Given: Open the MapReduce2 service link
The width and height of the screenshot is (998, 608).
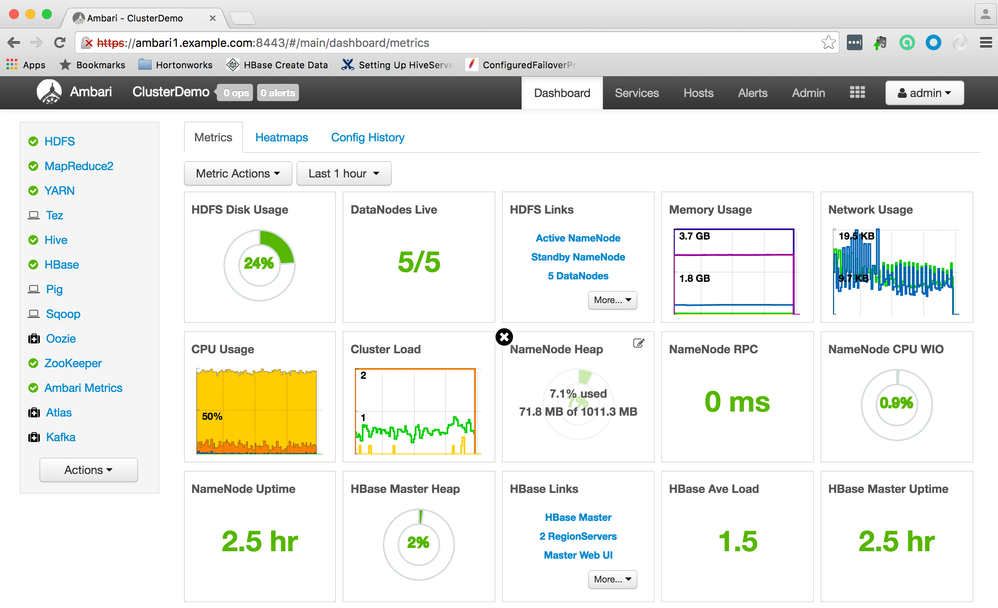Looking at the screenshot, I should click(x=79, y=166).
